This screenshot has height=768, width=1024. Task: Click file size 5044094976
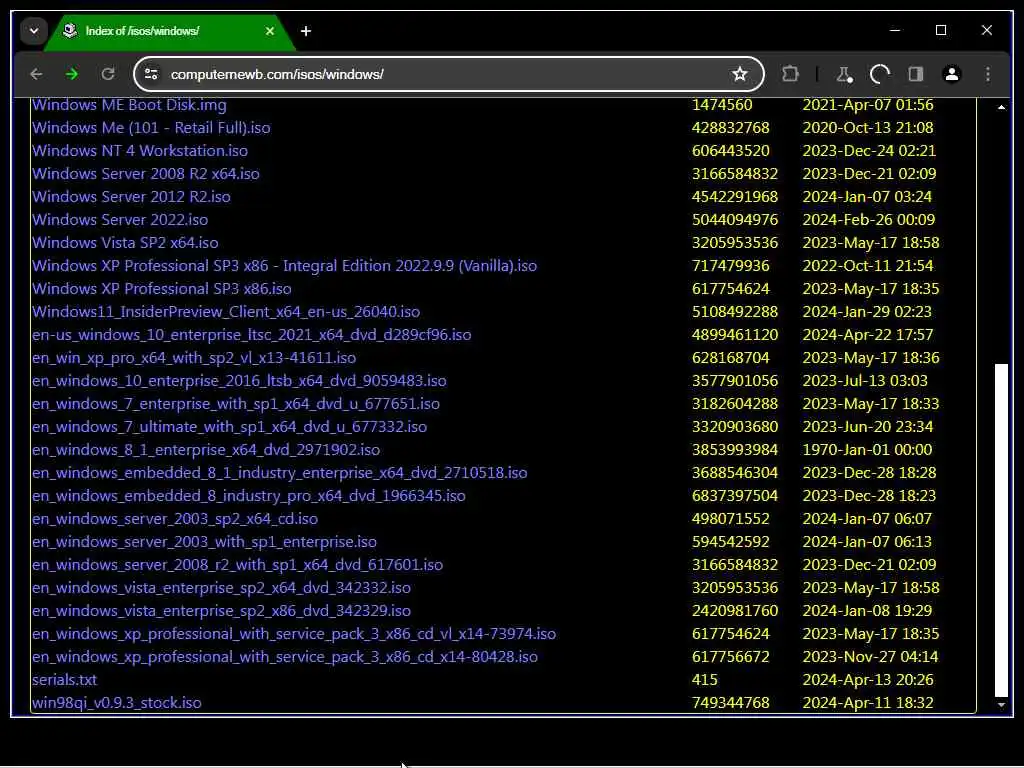[x=735, y=219]
